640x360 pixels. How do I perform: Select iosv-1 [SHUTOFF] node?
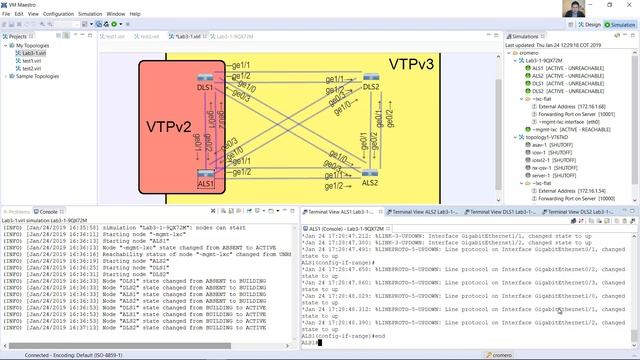coord(549,153)
